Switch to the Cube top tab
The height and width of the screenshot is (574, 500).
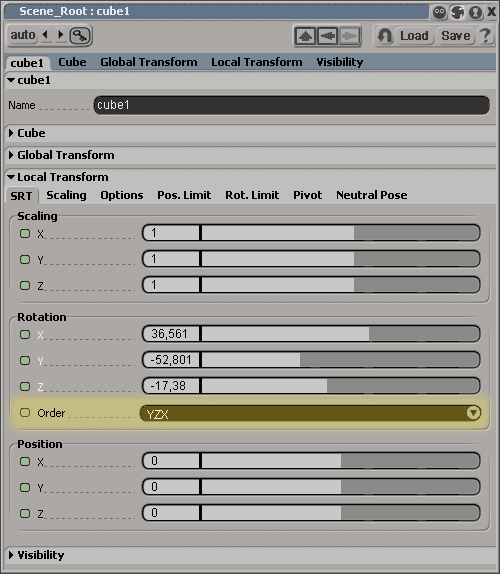[x=72, y=62]
